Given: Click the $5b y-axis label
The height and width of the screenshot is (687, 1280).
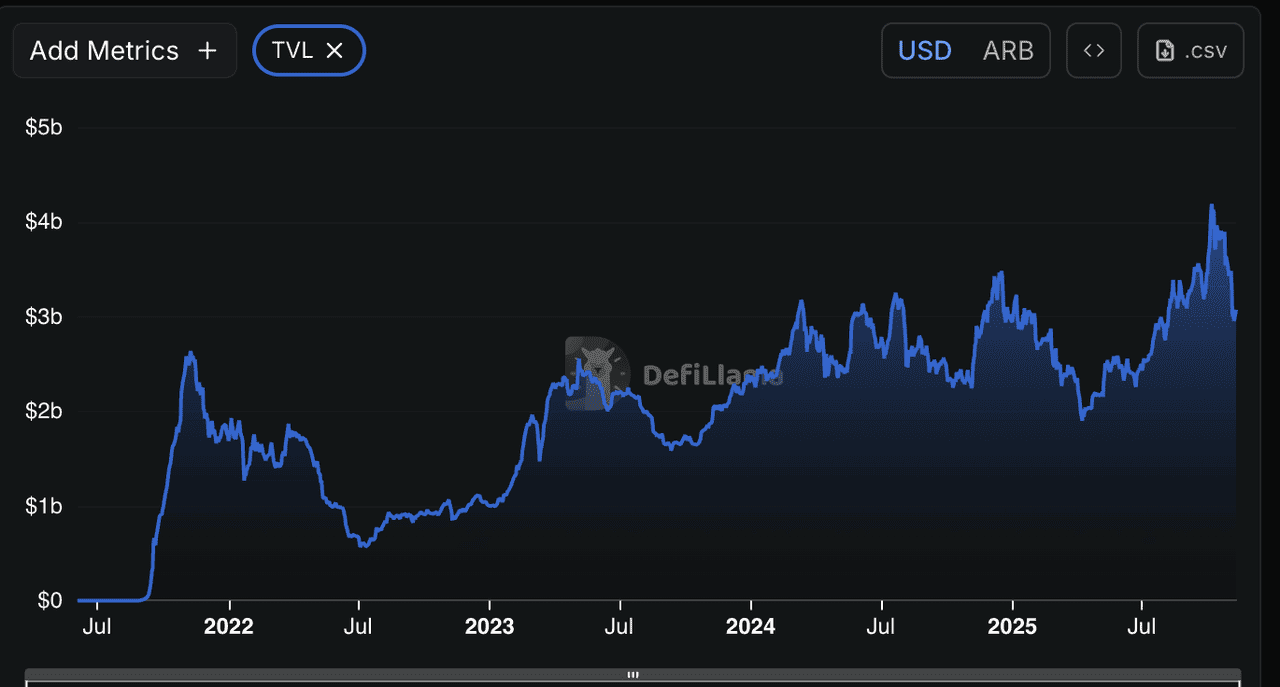Looking at the screenshot, I should (x=43, y=127).
